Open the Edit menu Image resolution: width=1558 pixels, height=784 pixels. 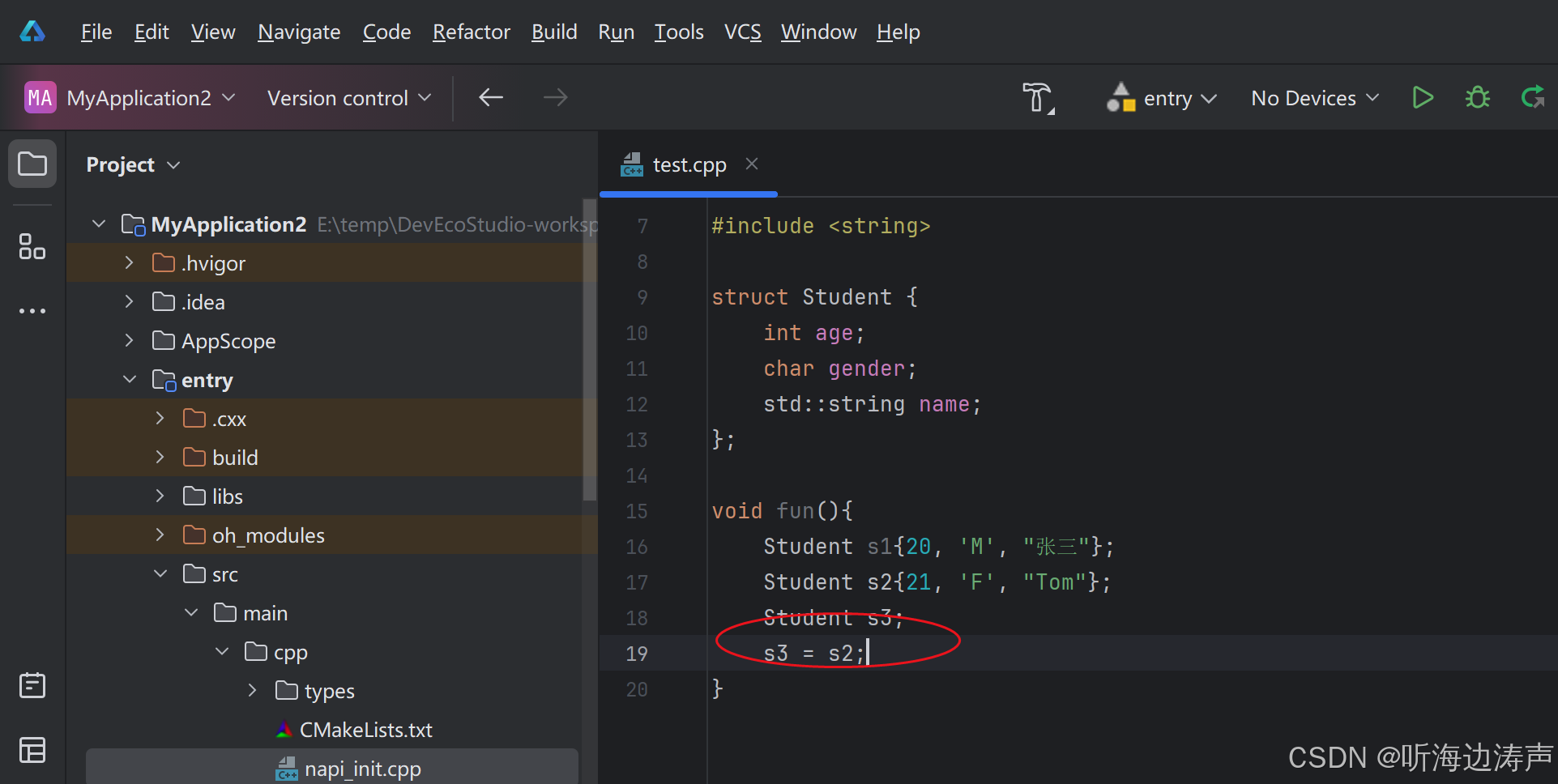click(152, 32)
